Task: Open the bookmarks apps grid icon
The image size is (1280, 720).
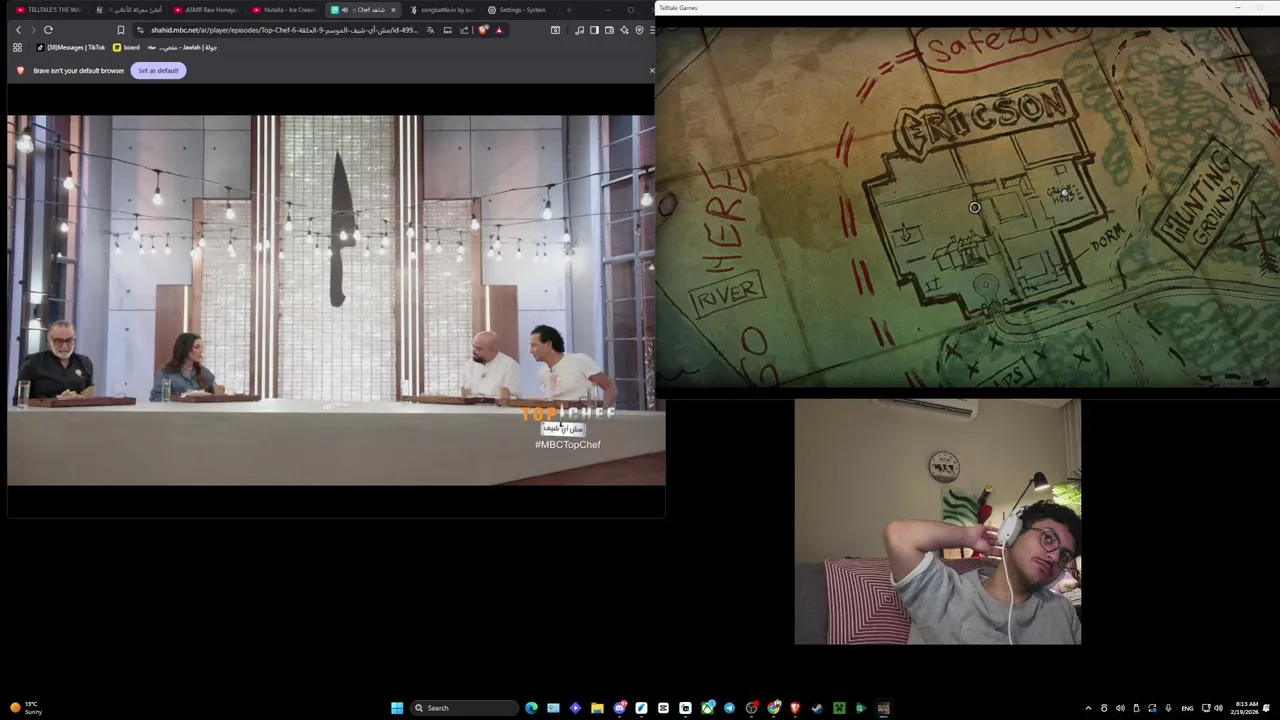Action: tap(17, 47)
